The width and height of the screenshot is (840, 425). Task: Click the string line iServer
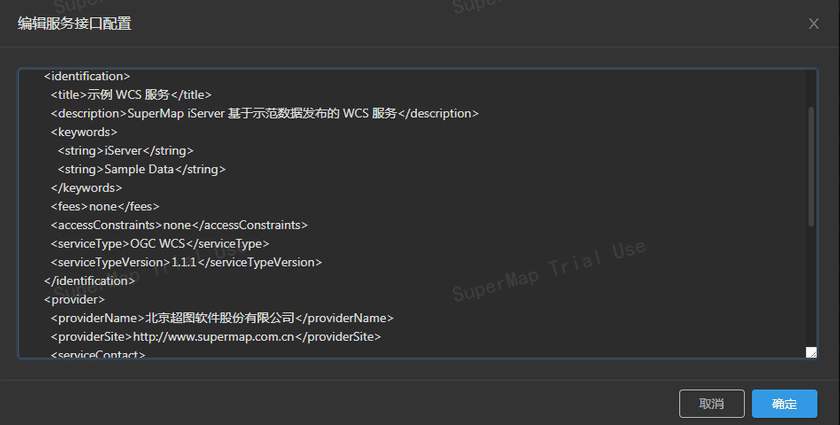pyautogui.click(x=126, y=151)
